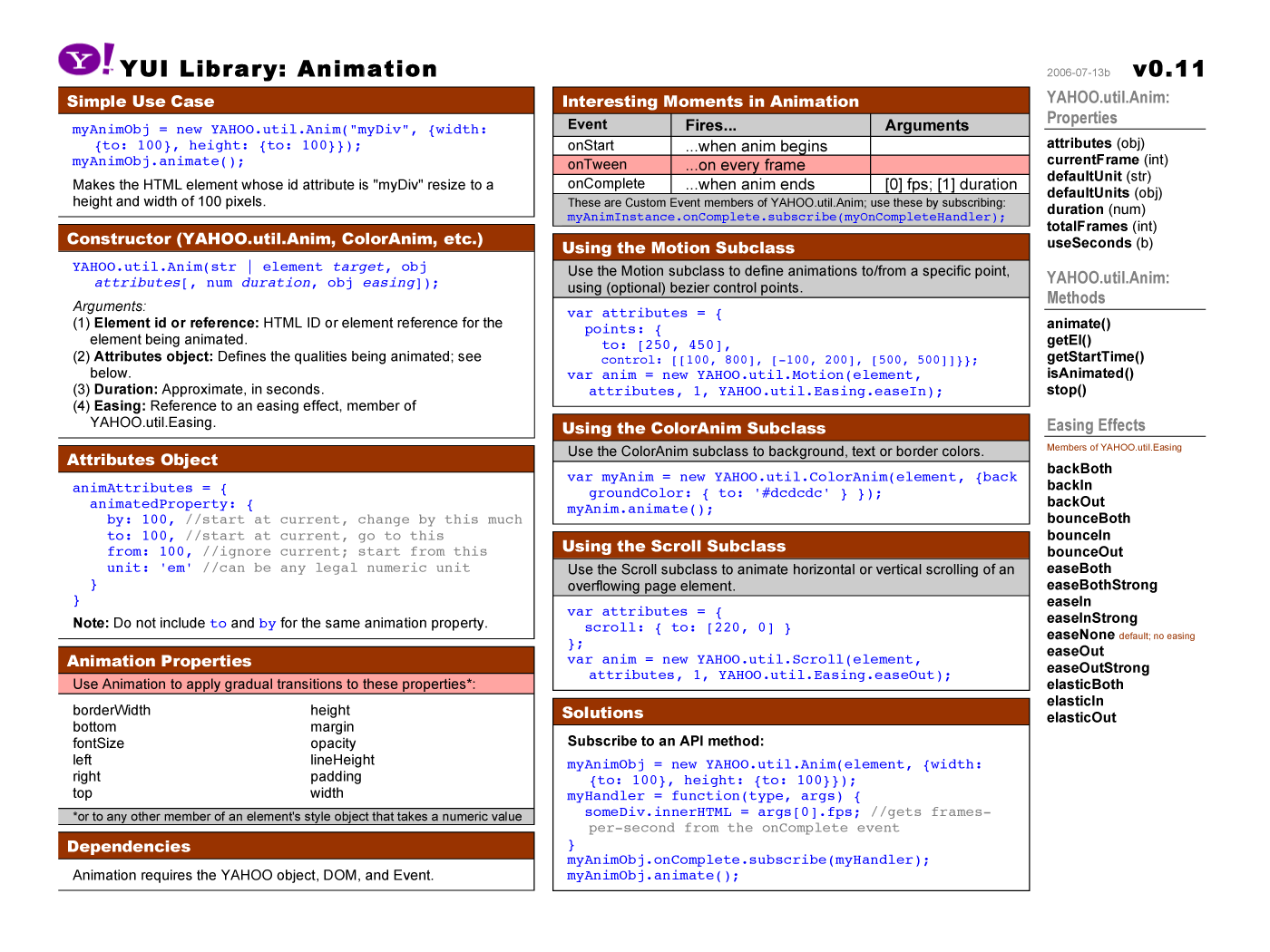1270x952 pixels.
Task: Select the Simple Use Case section header
Action: (141, 102)
